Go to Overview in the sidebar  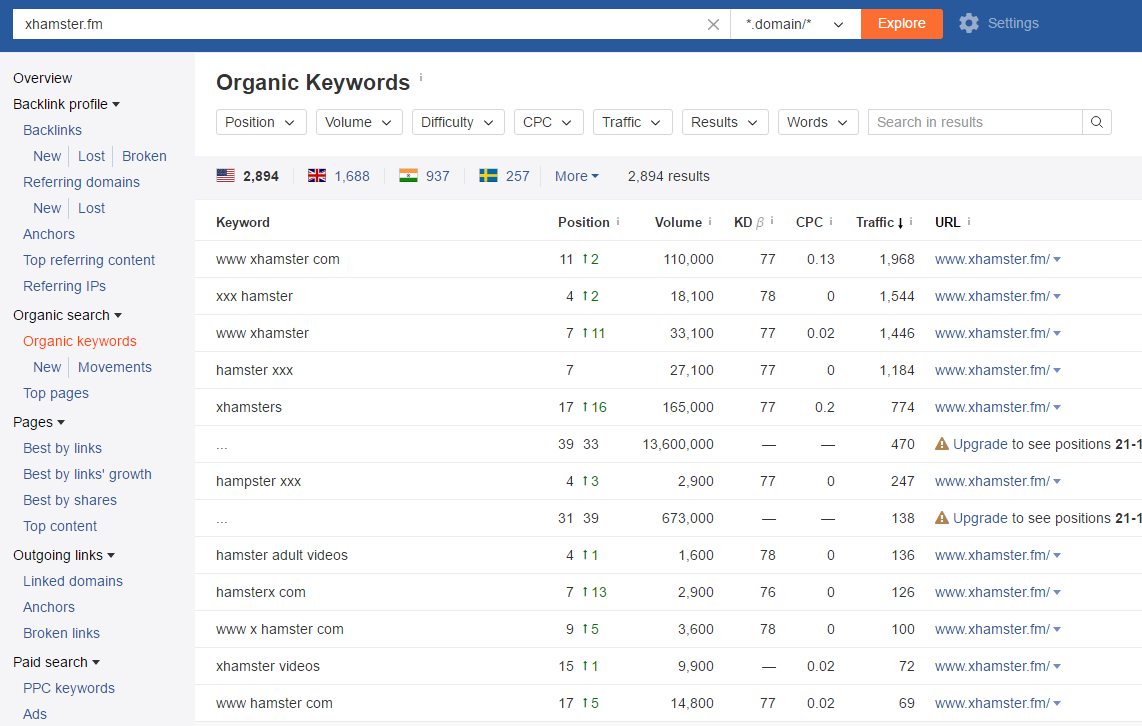pyautogui.click(x=42, y=78)
